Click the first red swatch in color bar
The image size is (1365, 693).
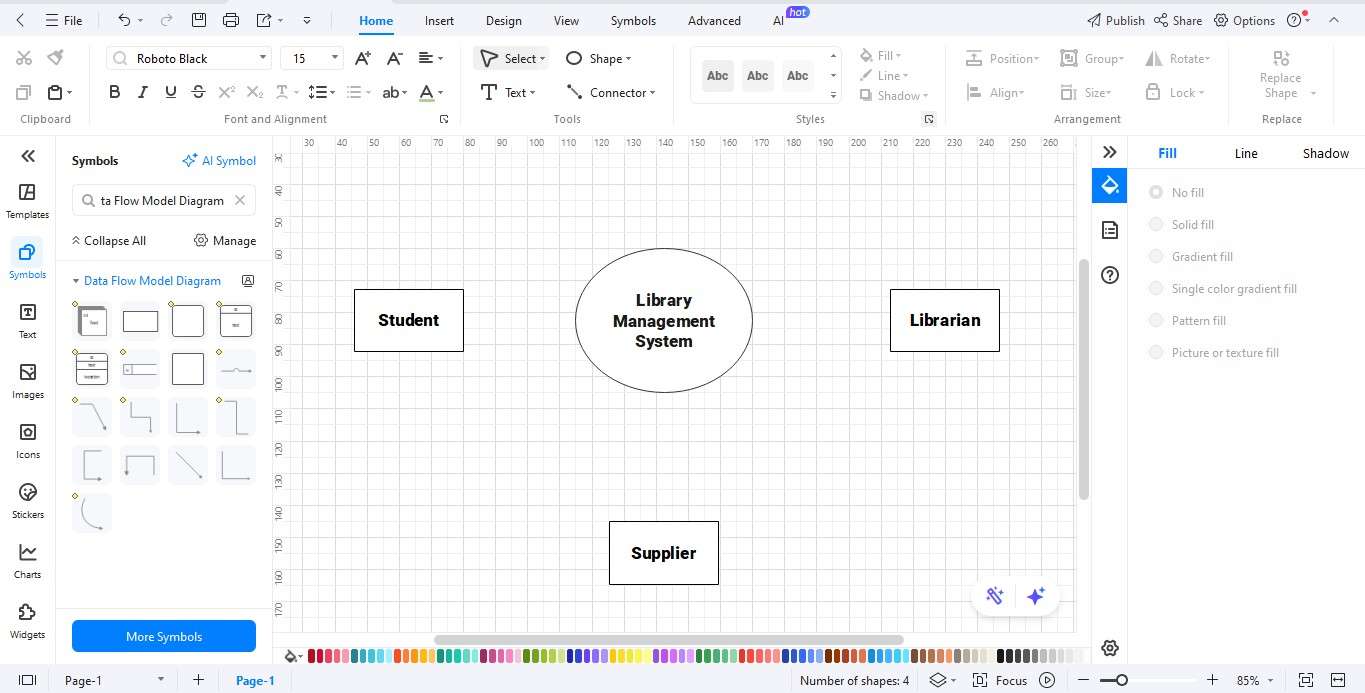(x=312, y=656)
